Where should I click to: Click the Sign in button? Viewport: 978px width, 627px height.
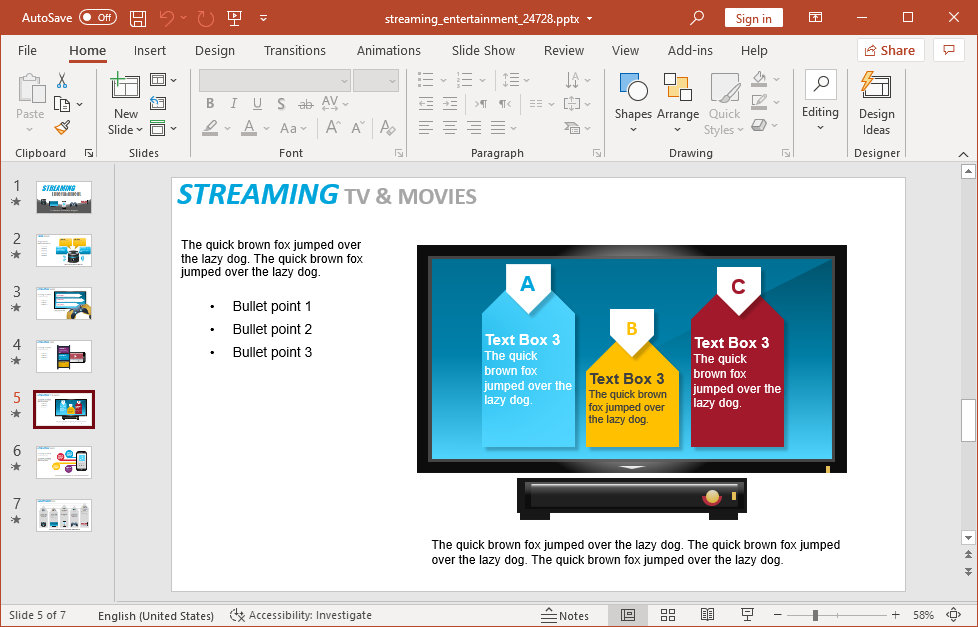[x=753, y=18]
